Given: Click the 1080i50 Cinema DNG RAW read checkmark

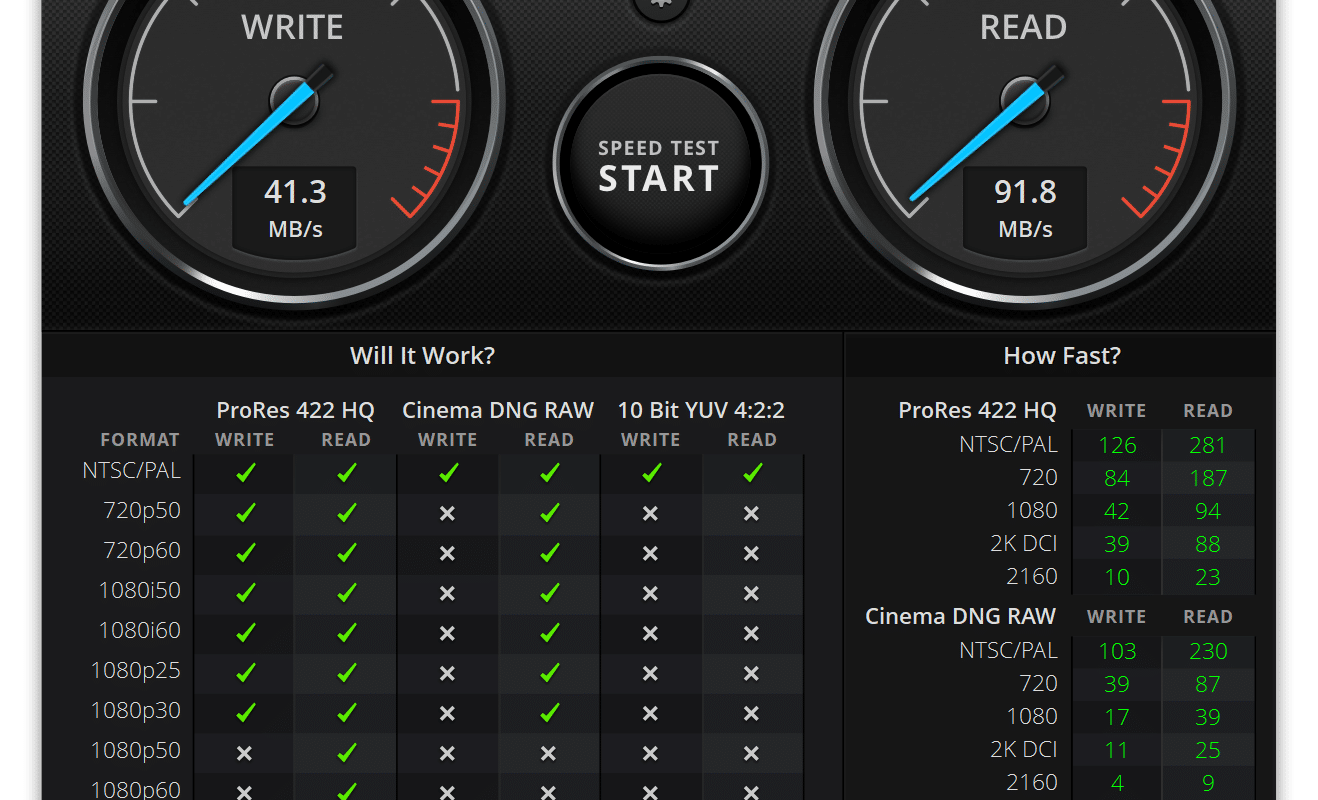Looking at the screenshot, I should point(549,593).
